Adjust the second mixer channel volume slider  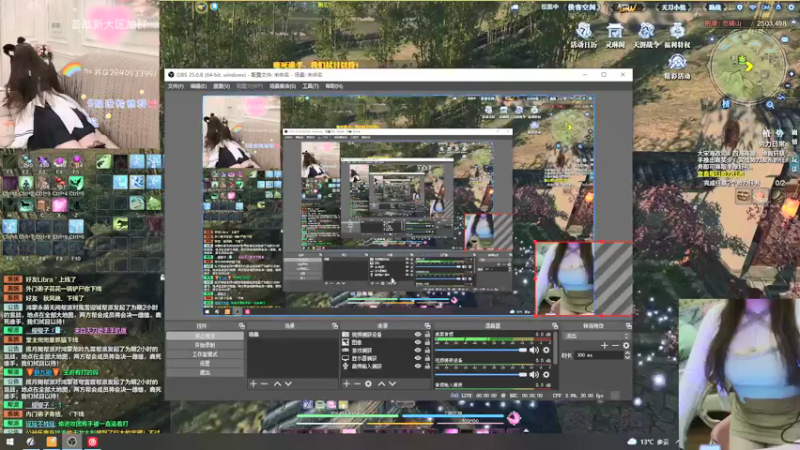481,374
